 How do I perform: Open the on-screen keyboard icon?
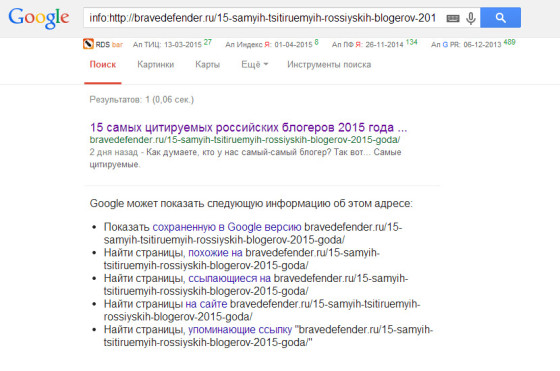click(x=452, y=18)
